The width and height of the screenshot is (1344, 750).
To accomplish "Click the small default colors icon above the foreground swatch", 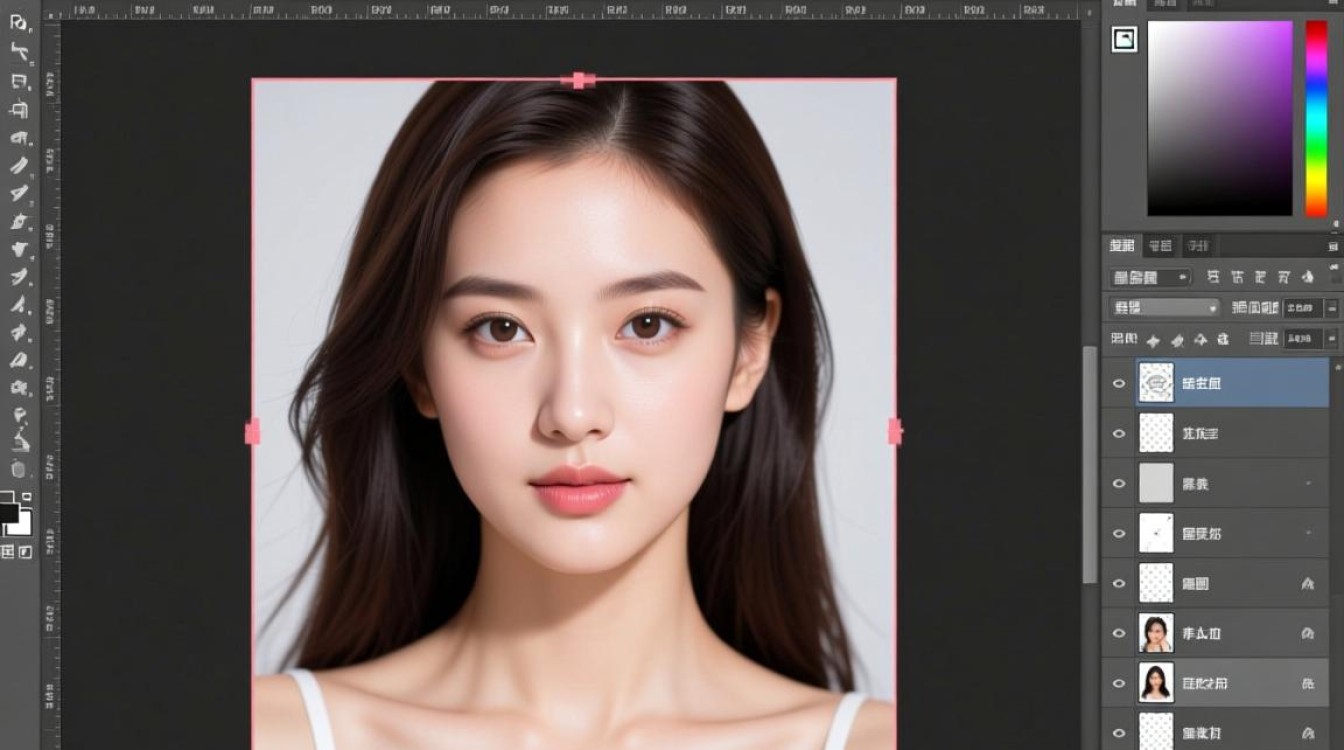I will click(x=6, y=496).
